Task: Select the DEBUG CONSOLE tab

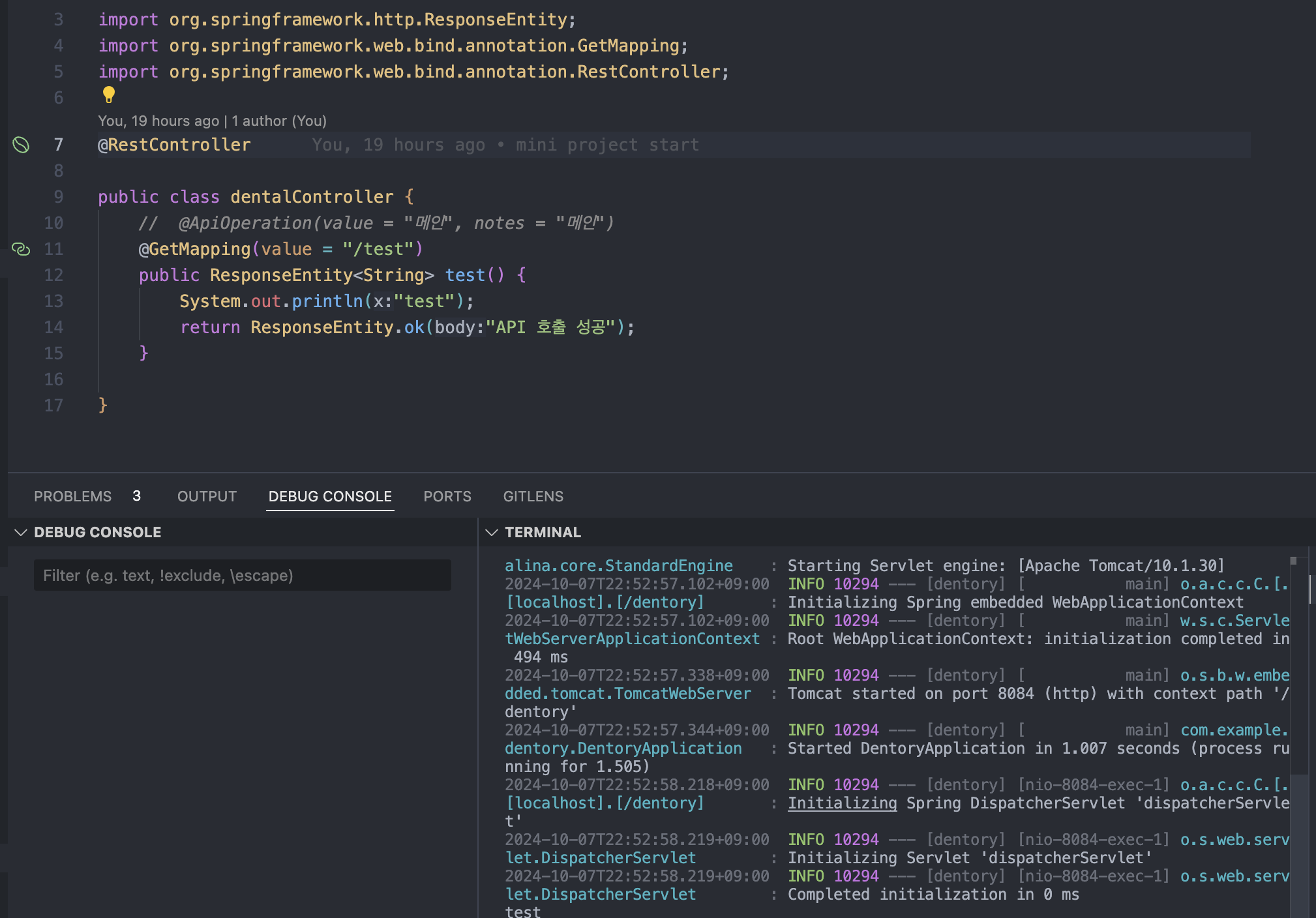Action: [x=330, y=496]
